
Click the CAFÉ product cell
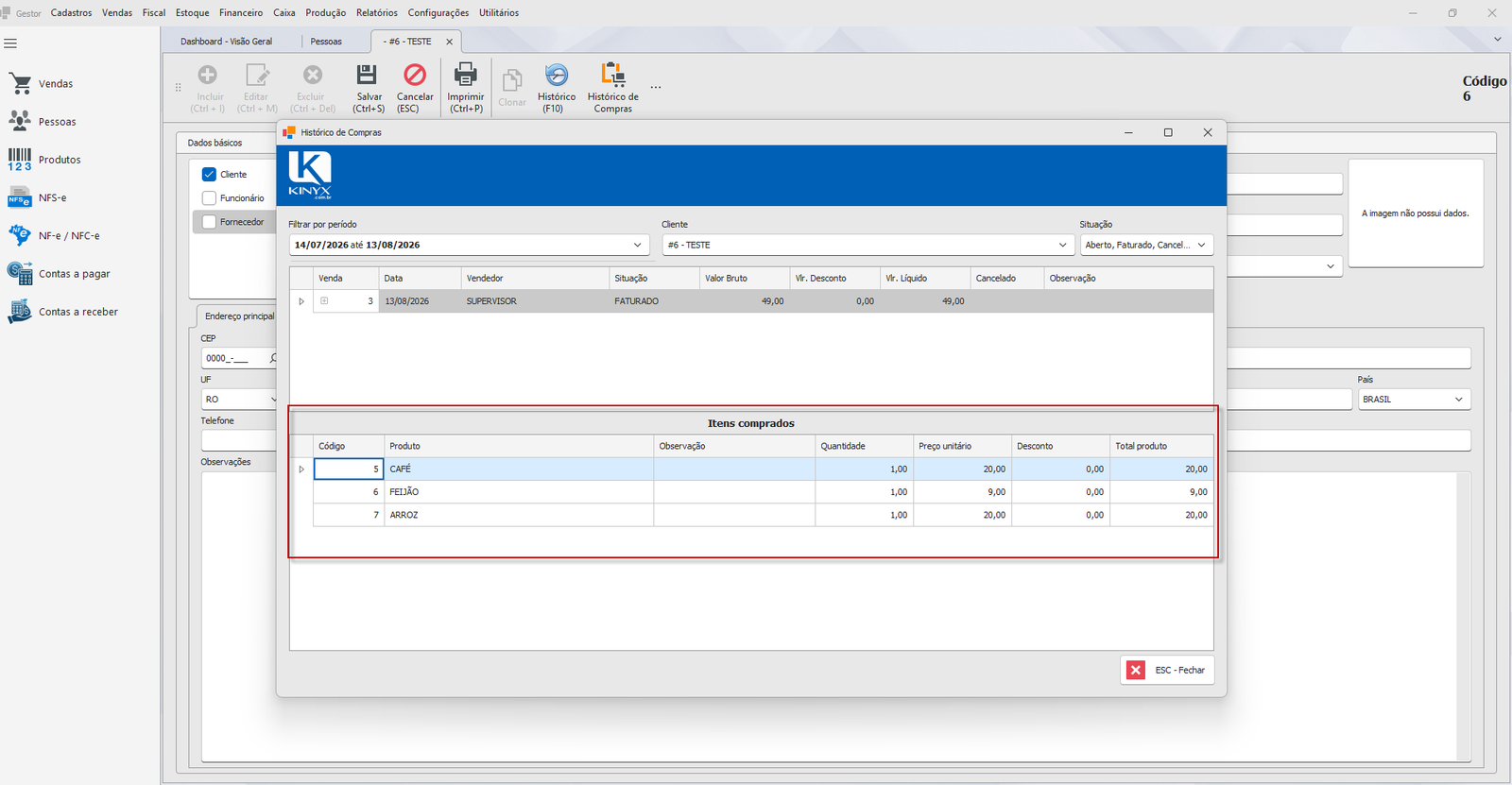point(519,469)
